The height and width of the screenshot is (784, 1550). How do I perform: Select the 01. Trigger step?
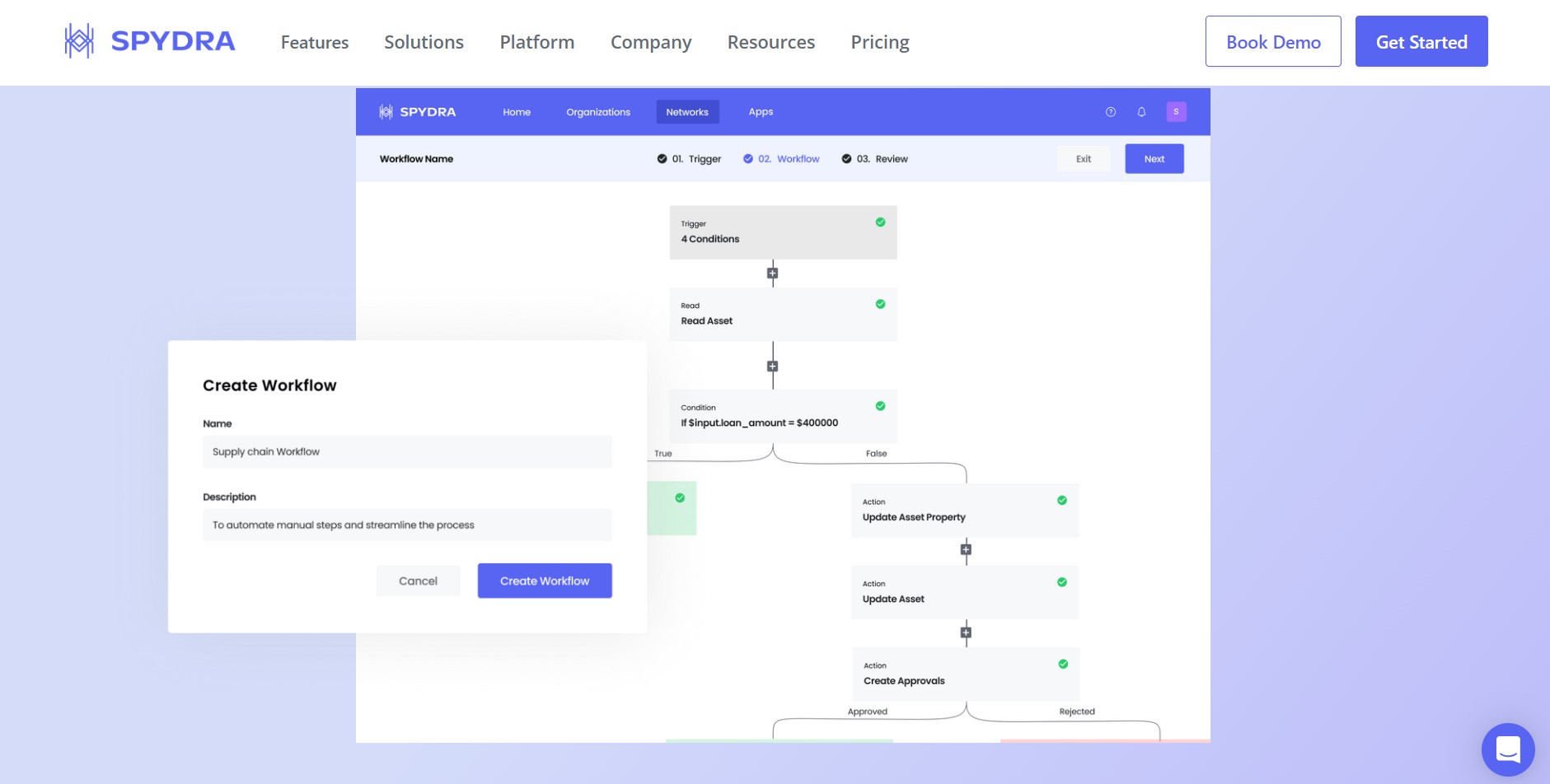[689, 159]
